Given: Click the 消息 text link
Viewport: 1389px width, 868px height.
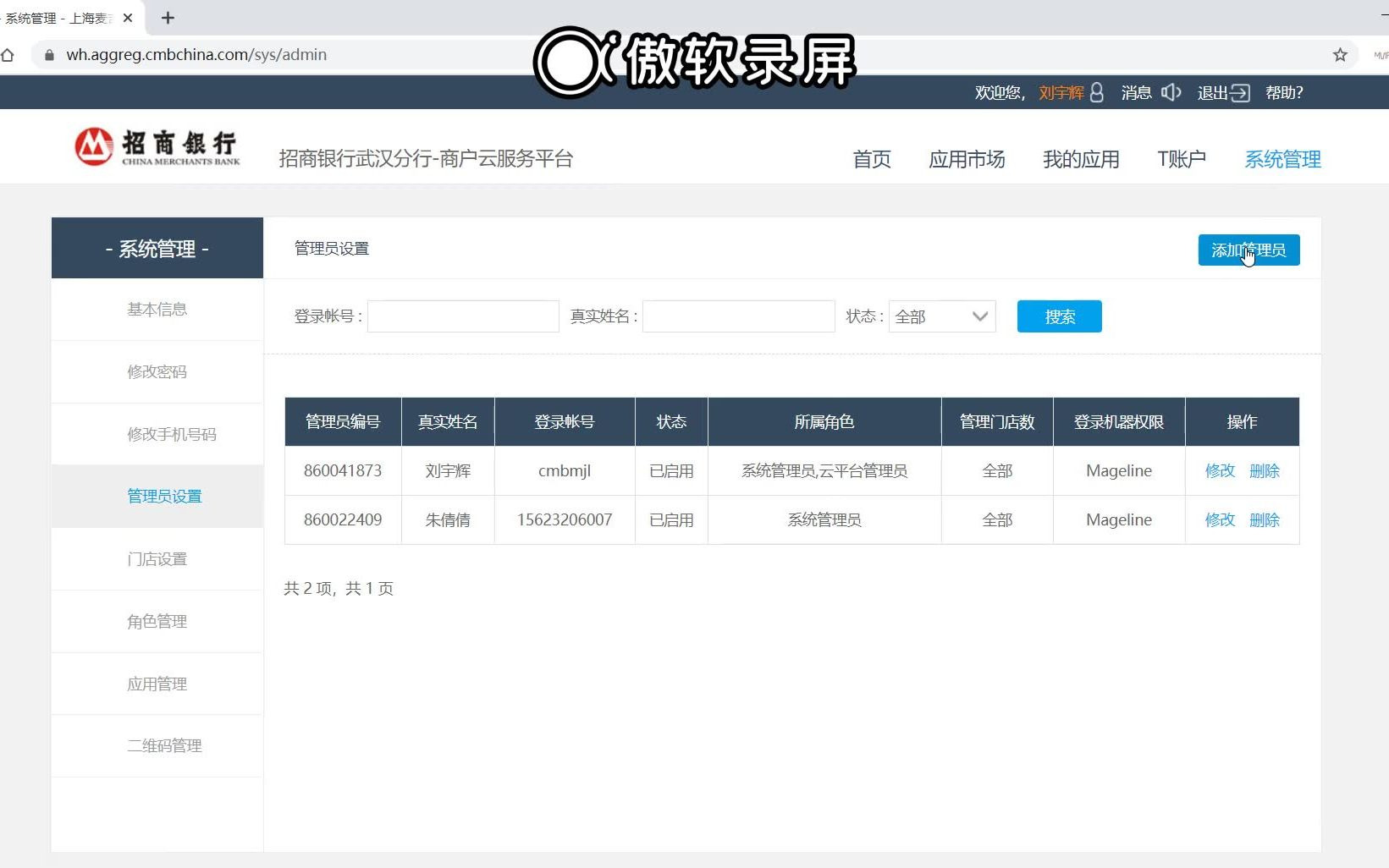Looking at the screenshot, I should point(1136,93).
